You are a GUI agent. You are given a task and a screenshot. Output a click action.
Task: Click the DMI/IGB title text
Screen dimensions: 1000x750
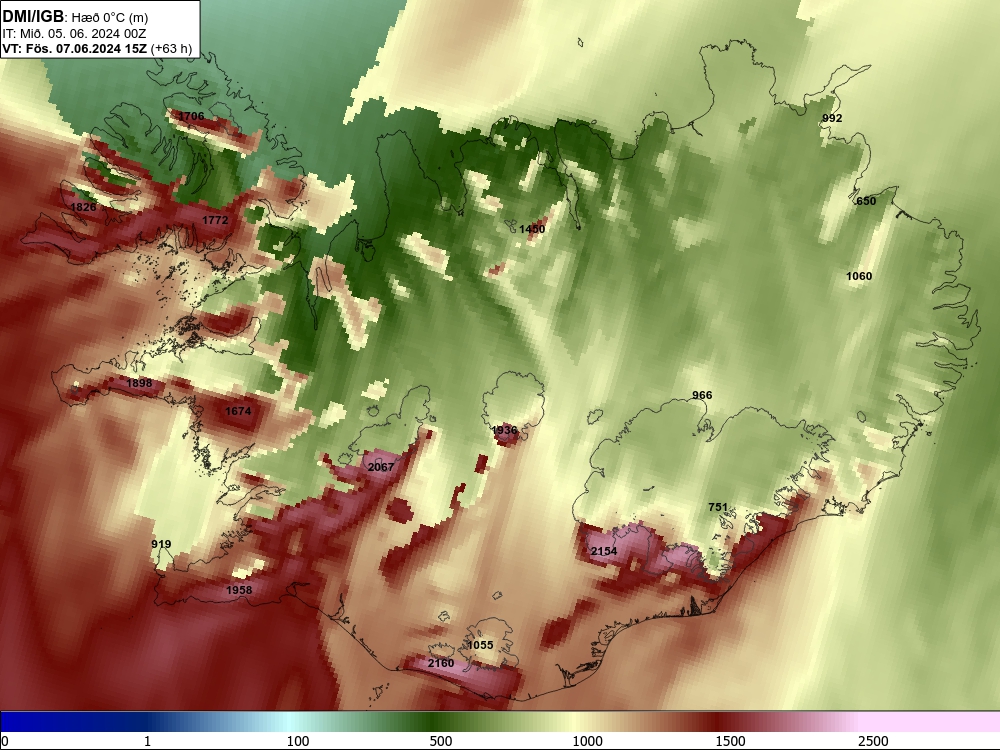pos(33,17)
